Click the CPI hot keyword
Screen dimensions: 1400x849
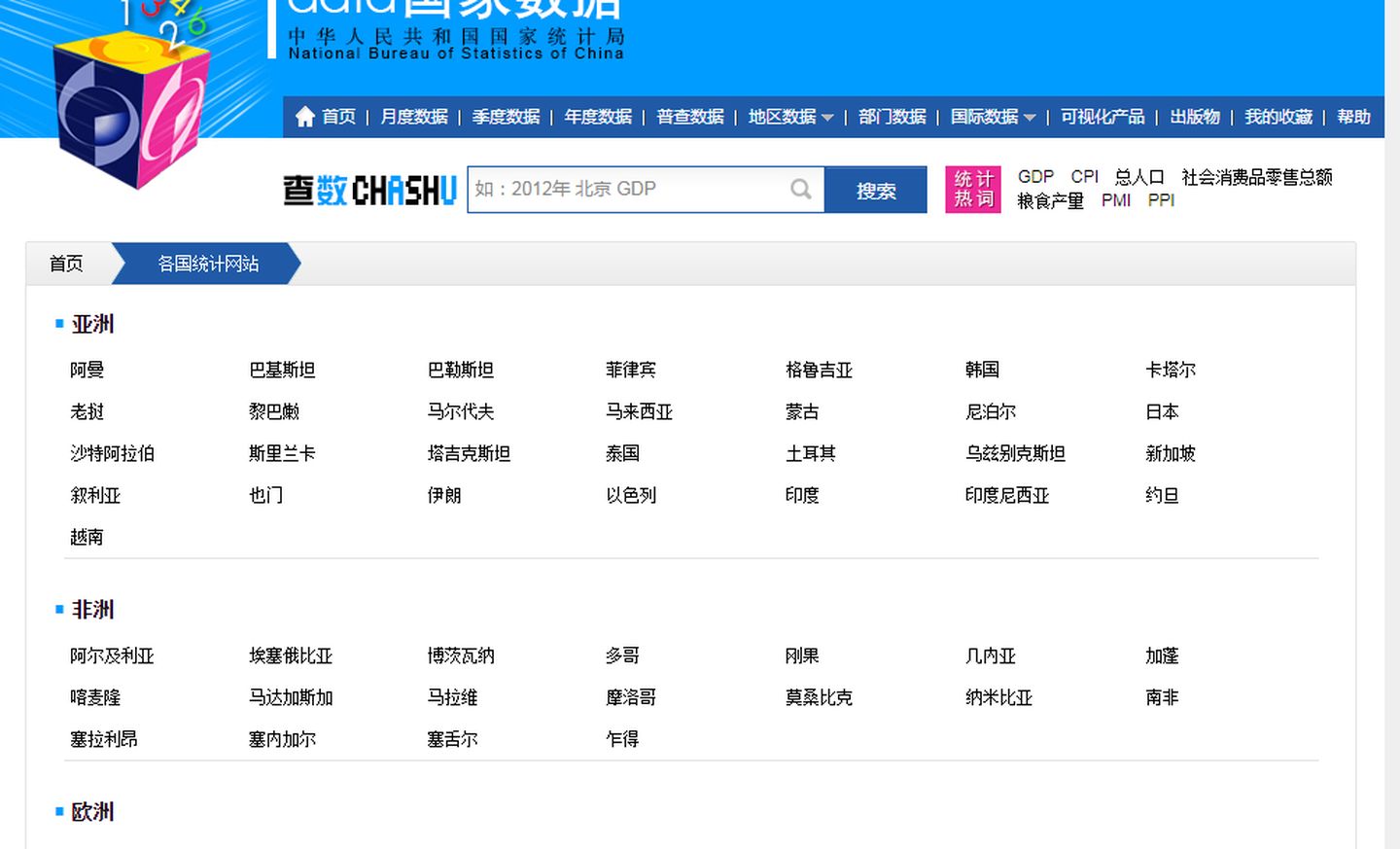point(1083,176)
